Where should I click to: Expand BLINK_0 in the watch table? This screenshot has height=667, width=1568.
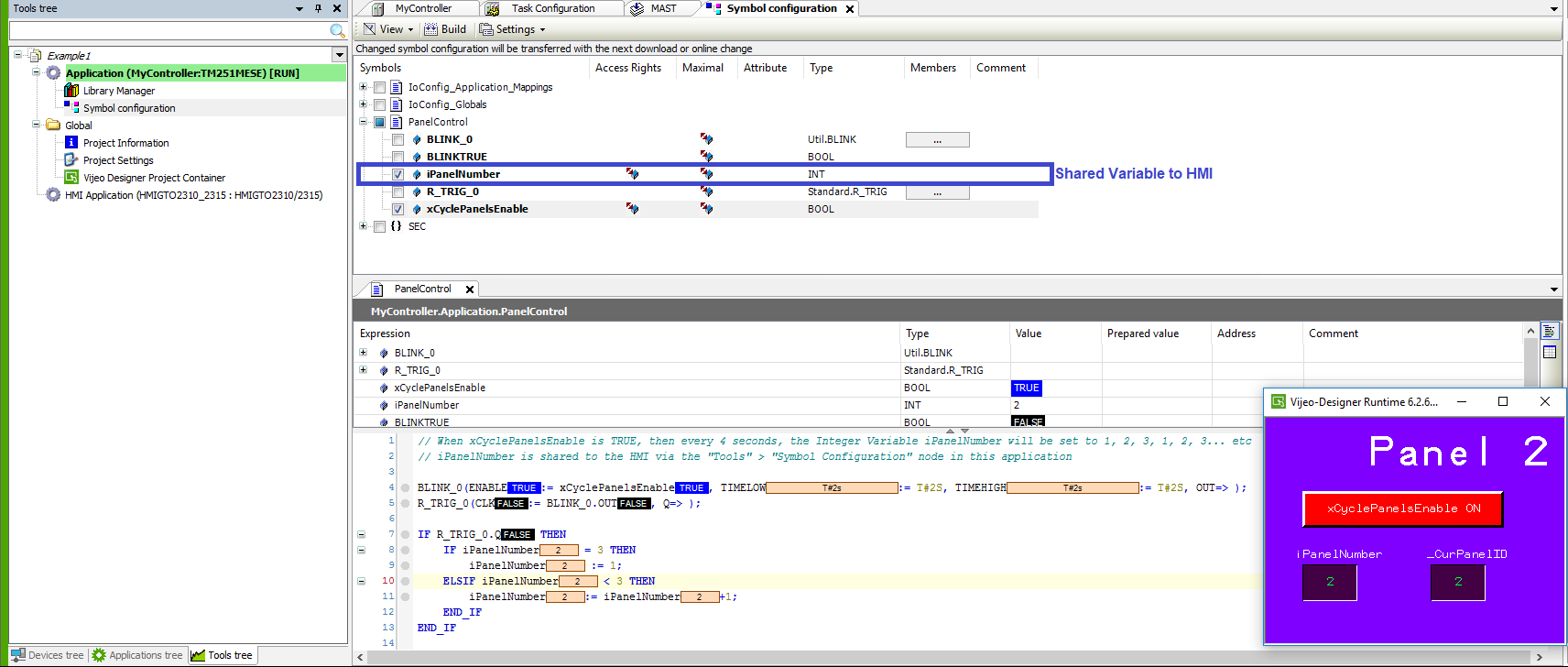coord(363,353)
